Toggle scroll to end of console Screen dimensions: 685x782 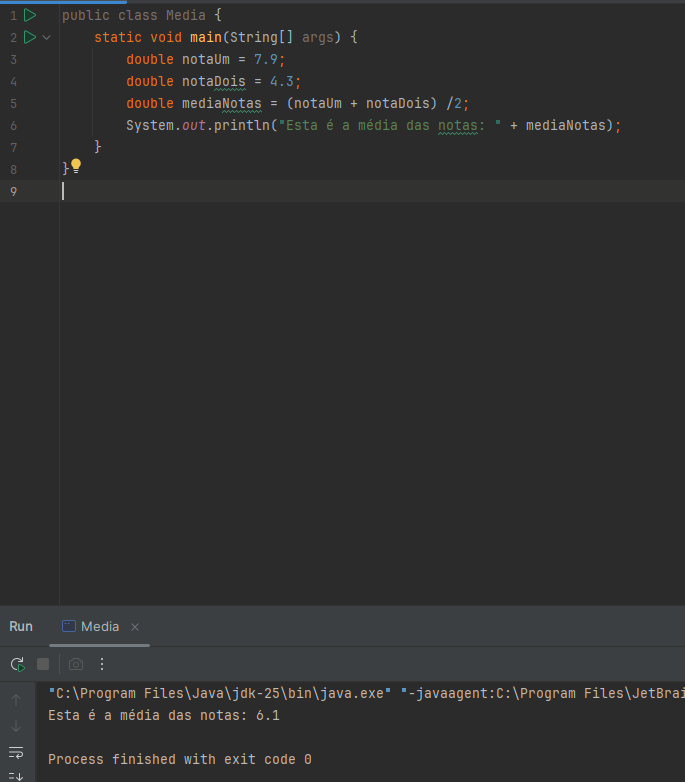pyautogui.click(x=16, y=775)
